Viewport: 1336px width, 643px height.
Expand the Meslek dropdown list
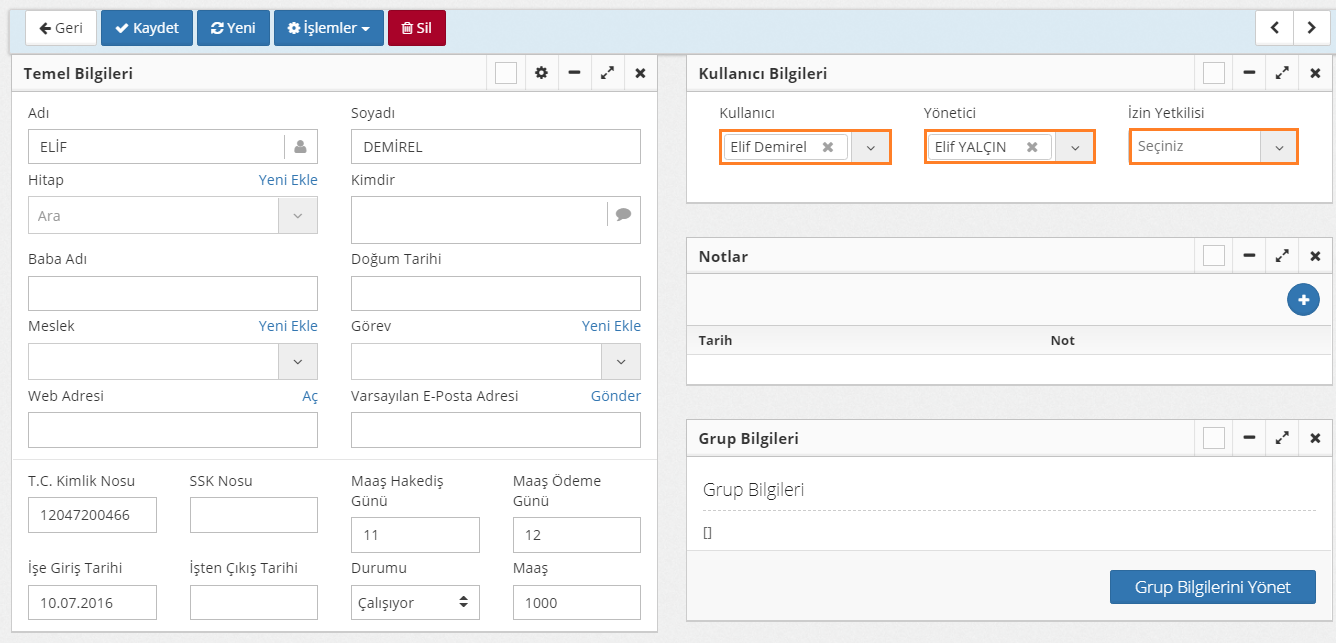click(297, 361)
